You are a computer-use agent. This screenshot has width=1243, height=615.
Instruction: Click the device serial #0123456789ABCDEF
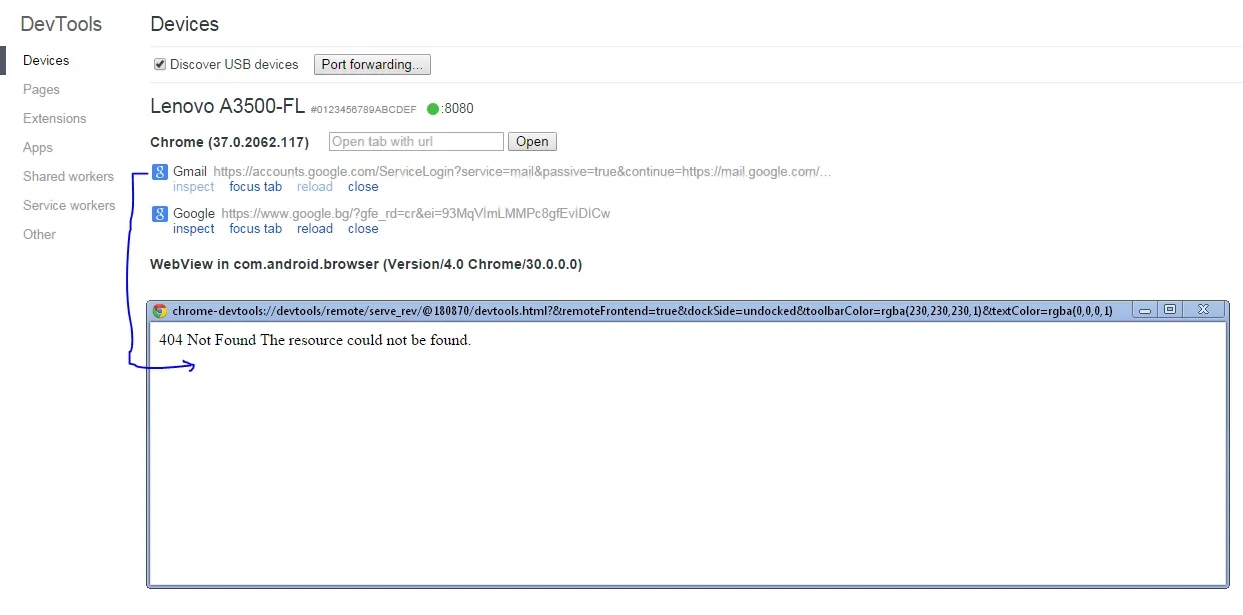(363, 110)
